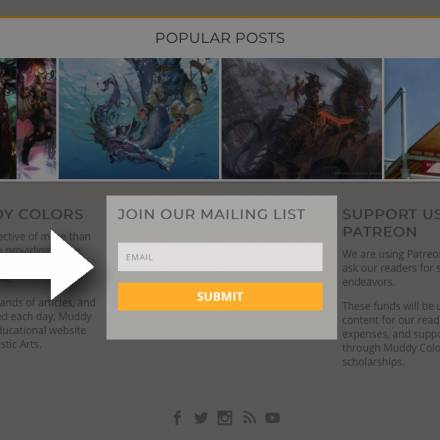Focus the EMAIL input field
440x440 pixels.
pyautogui.click(x=220, y=257)
